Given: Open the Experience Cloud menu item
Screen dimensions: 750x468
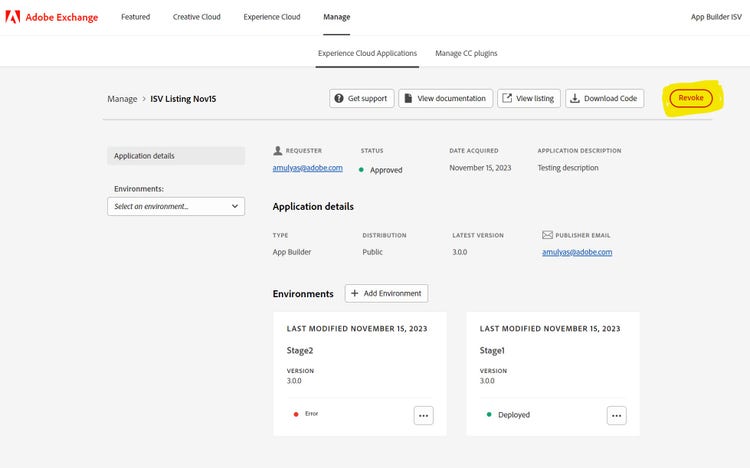Looking at the screenshot, I should click(x=271, y=17).
